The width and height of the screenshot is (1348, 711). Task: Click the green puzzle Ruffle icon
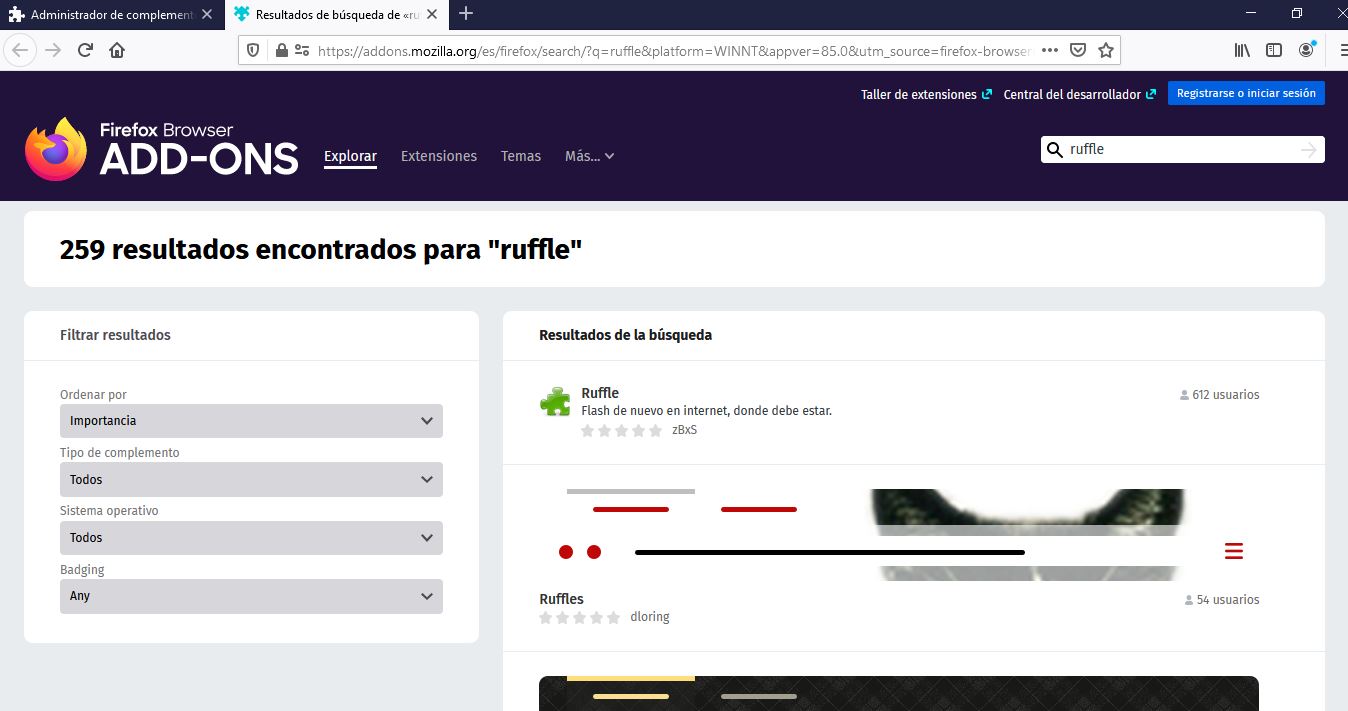pos(555,402)
